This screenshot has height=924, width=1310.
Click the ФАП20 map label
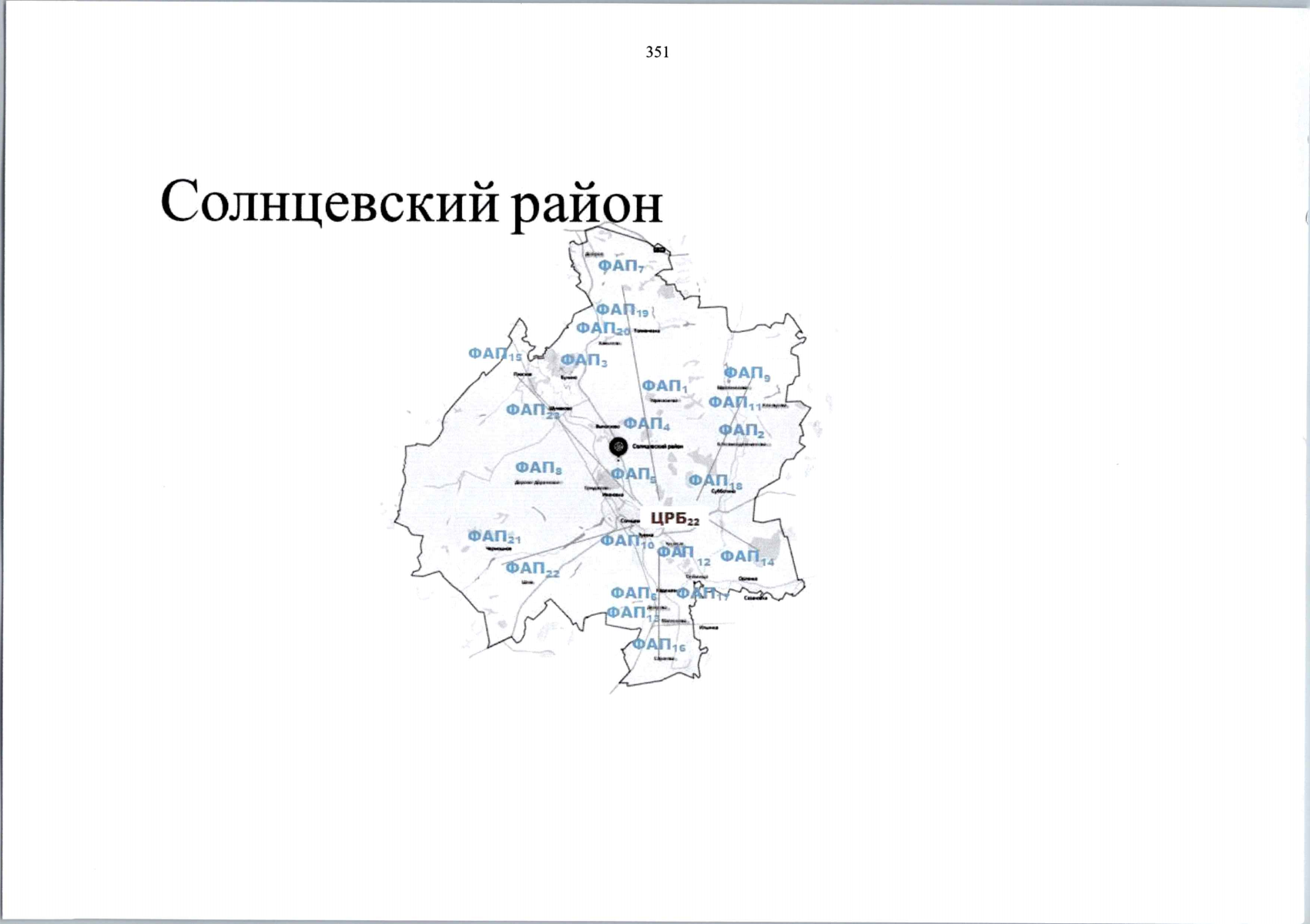click(x=603, y=329)
